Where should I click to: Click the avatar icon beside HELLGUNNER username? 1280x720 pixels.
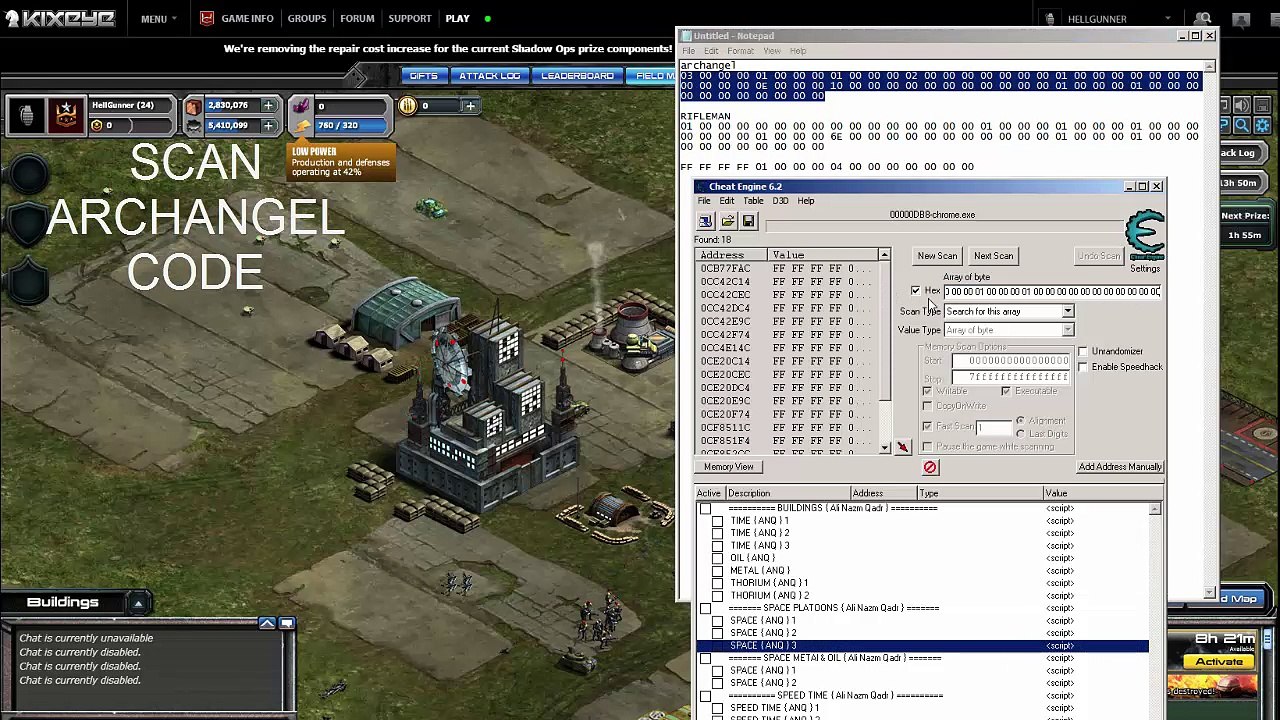point(1050,19)
